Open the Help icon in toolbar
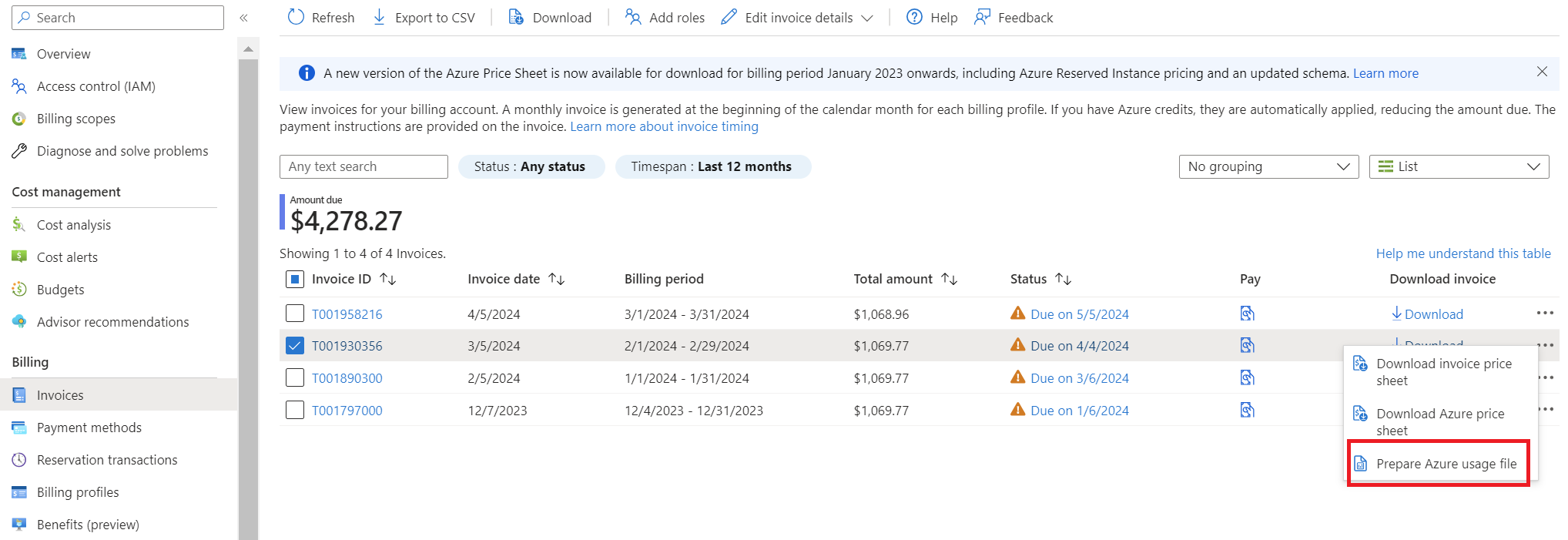The height and width of the screenshot is (540, 1568). [x=914, y=17]
